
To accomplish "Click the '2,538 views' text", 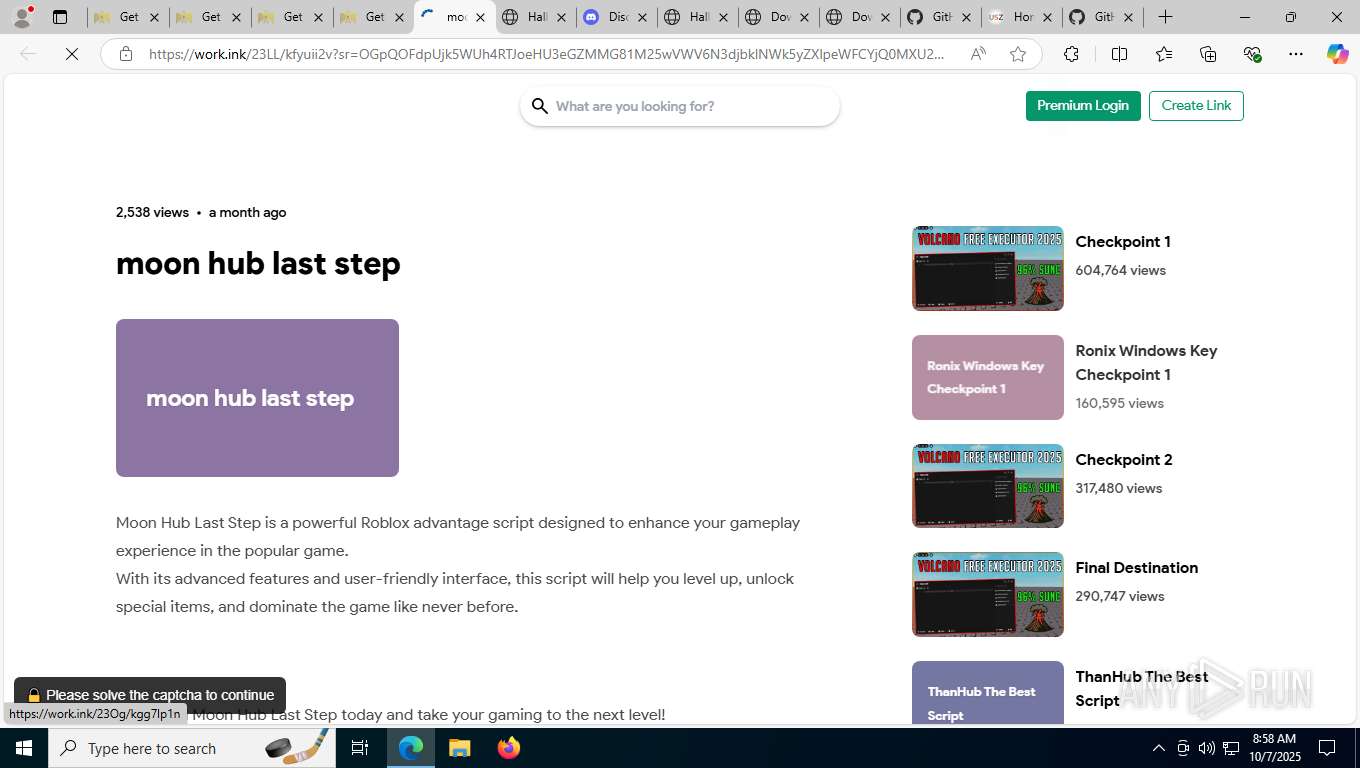I will [152, 212].
